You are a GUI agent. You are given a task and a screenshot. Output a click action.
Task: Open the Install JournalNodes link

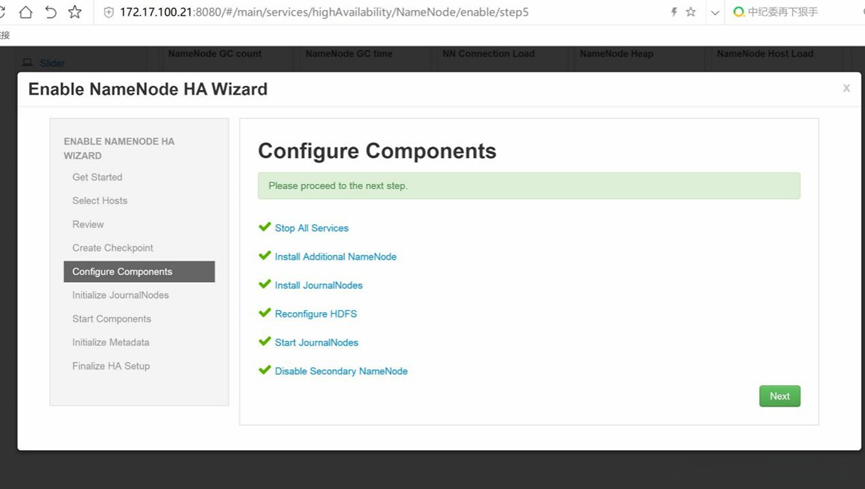pyautogui.click(x=318, y=285)
